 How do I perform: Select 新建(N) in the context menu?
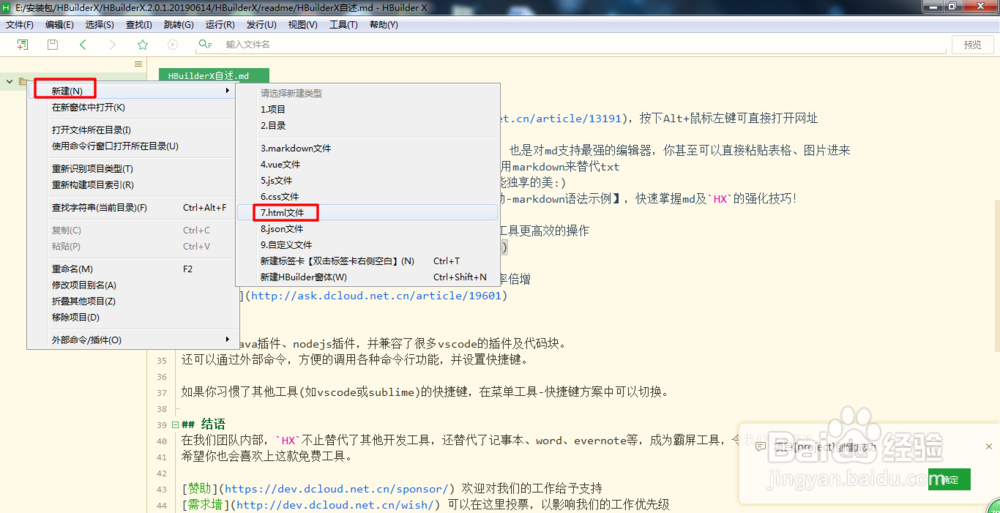(131, 91)
